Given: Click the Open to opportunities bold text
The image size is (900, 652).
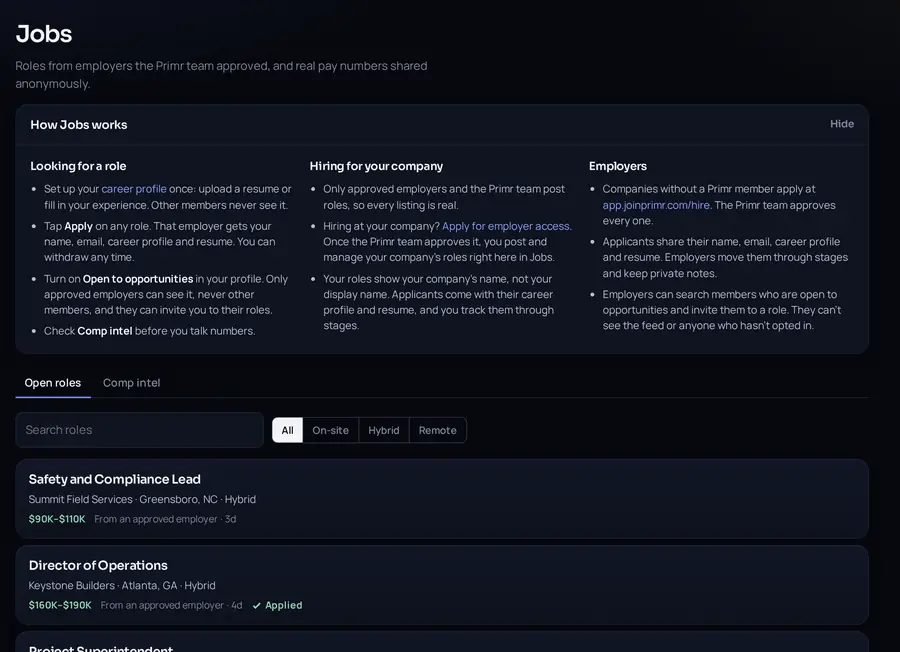Looking at the screenshot, I should [x=138, y=279].
